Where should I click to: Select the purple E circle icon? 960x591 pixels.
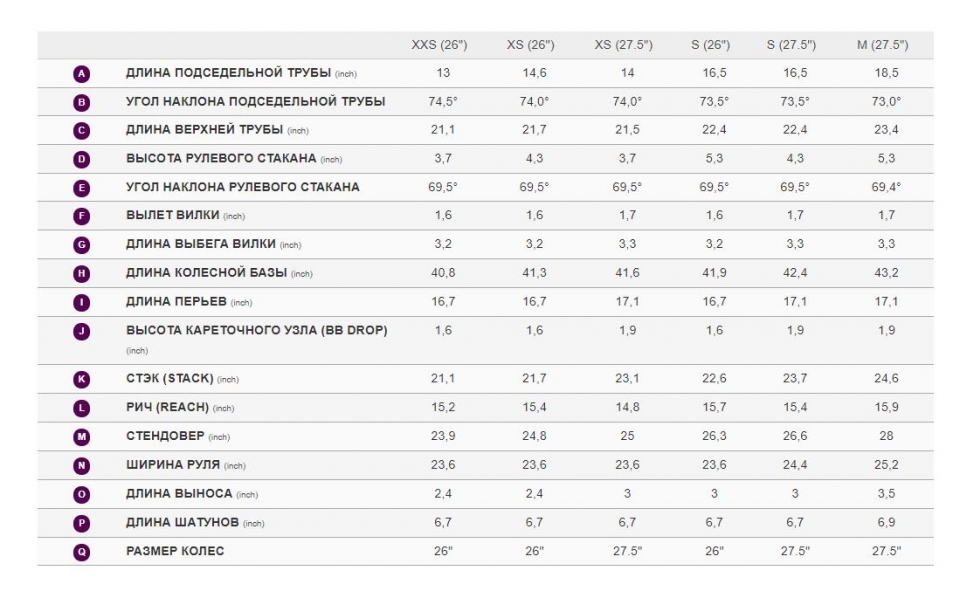click(81, 188)
